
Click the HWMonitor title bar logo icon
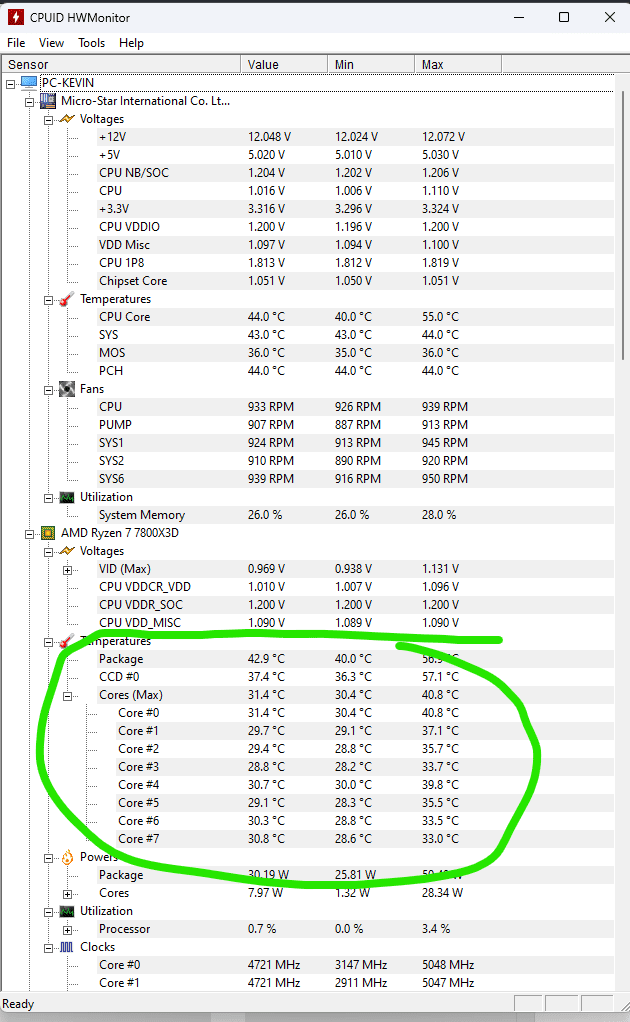pyautogui.click(x=16, y=18)
